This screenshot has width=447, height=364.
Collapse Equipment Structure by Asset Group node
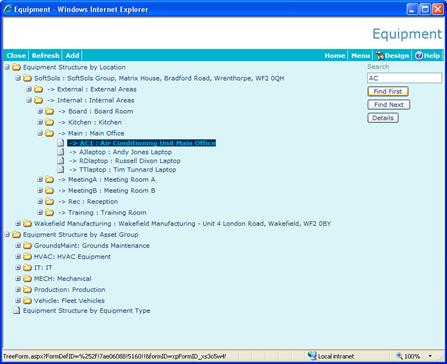[7, 235]
